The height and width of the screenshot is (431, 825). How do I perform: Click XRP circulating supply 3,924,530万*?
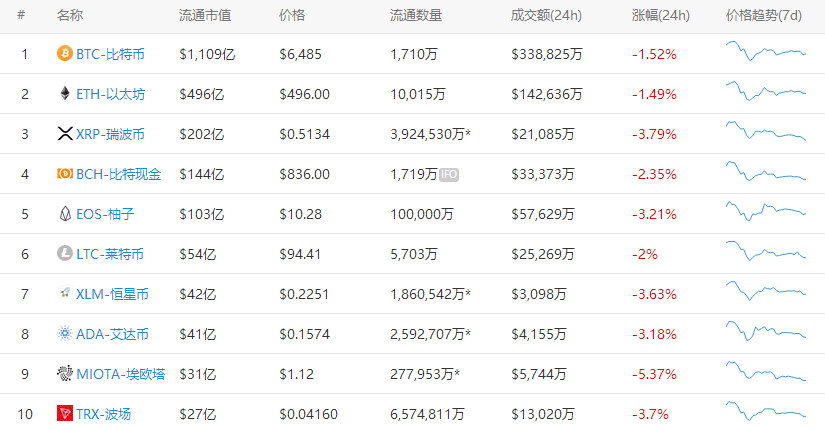pyautogui.click(x=430, y=134)
